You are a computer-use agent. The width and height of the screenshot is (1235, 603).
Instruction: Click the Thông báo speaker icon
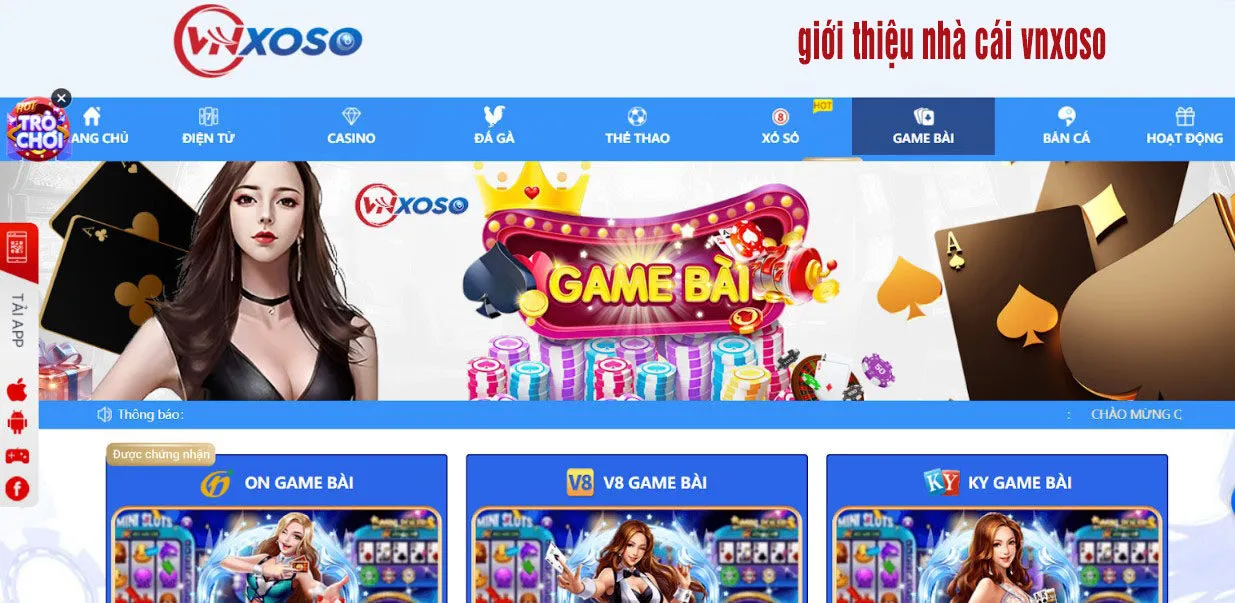tap(104, 414)
